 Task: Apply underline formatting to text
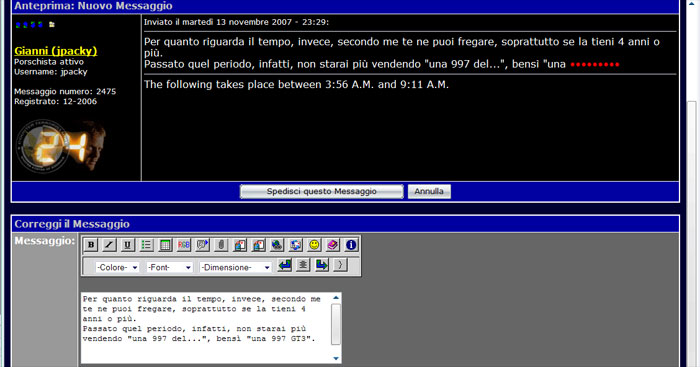click(x=128, y=245)
